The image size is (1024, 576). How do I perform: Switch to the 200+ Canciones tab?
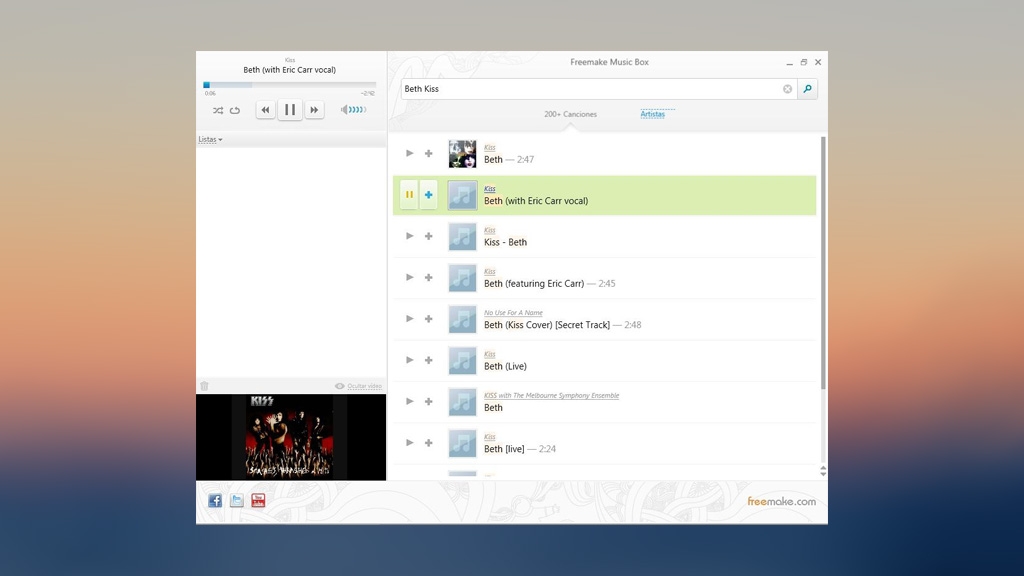(570, 114)
